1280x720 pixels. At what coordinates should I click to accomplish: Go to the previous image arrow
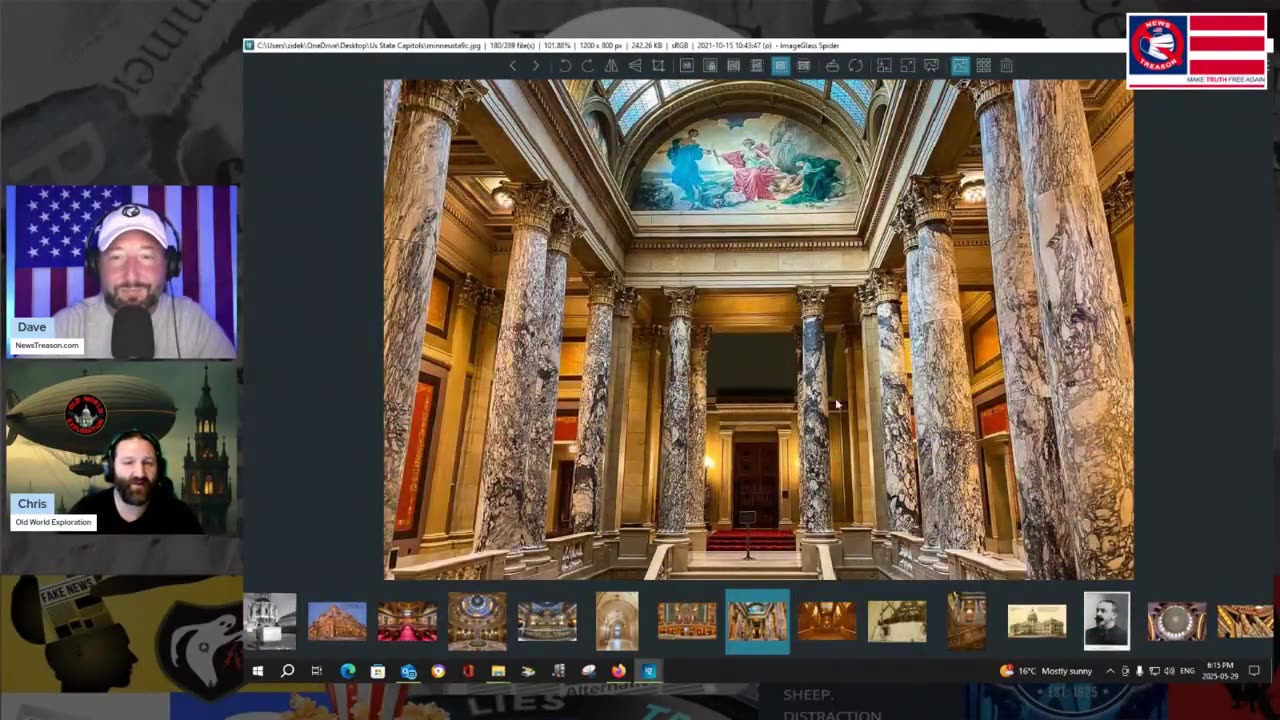pos(513,66)
